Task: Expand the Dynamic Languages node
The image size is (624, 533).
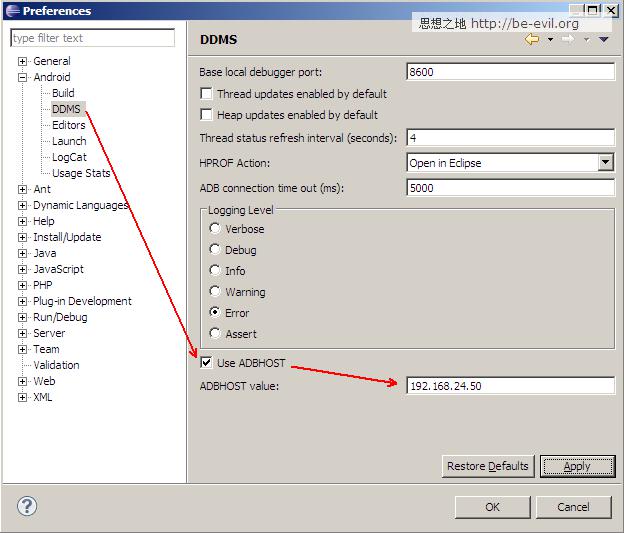Action: (22, 205)
